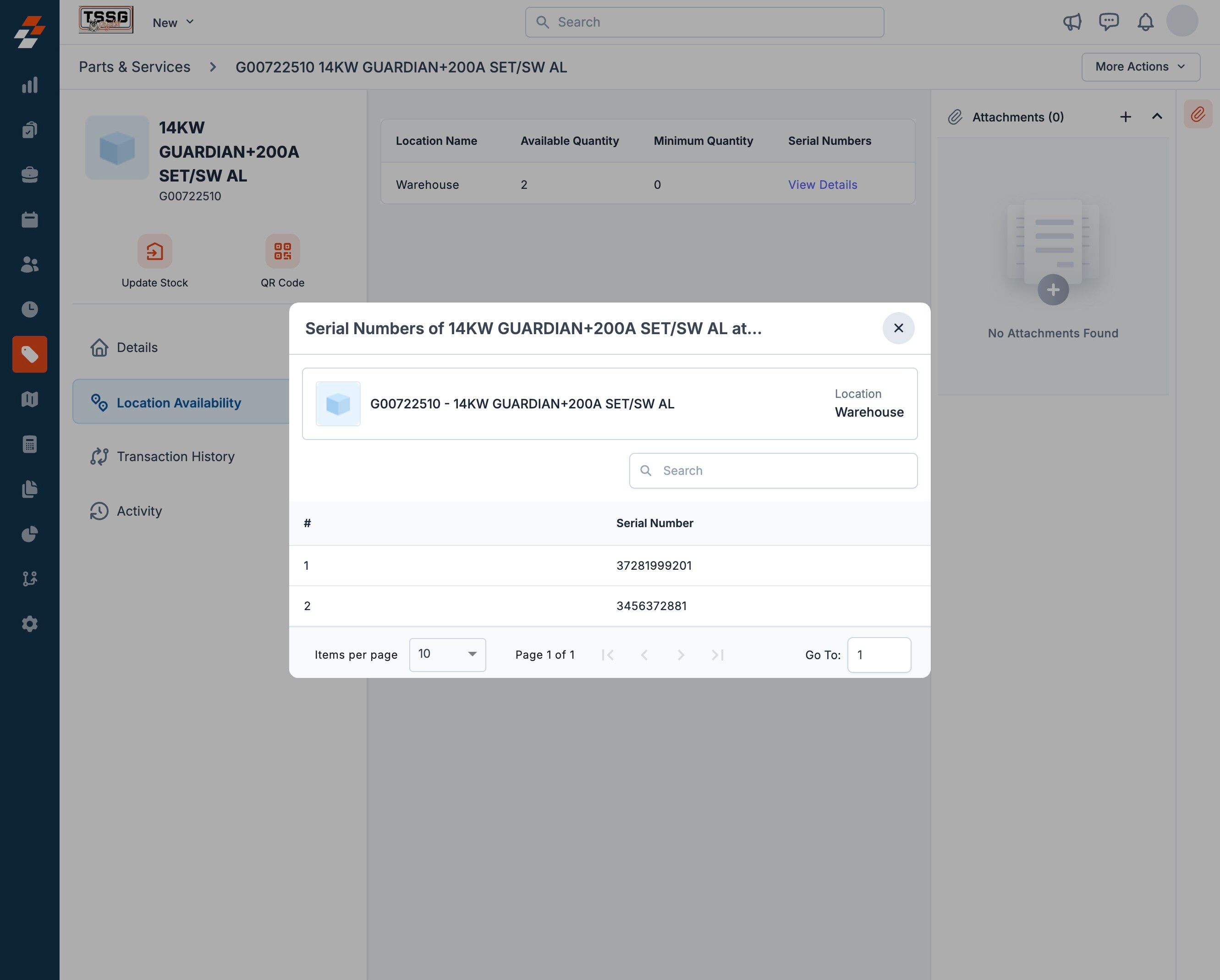The height and width of the screenshot is (980, 1220).
Task: Click the add attachment plus icon
Action: click(x=1126, y=116)
